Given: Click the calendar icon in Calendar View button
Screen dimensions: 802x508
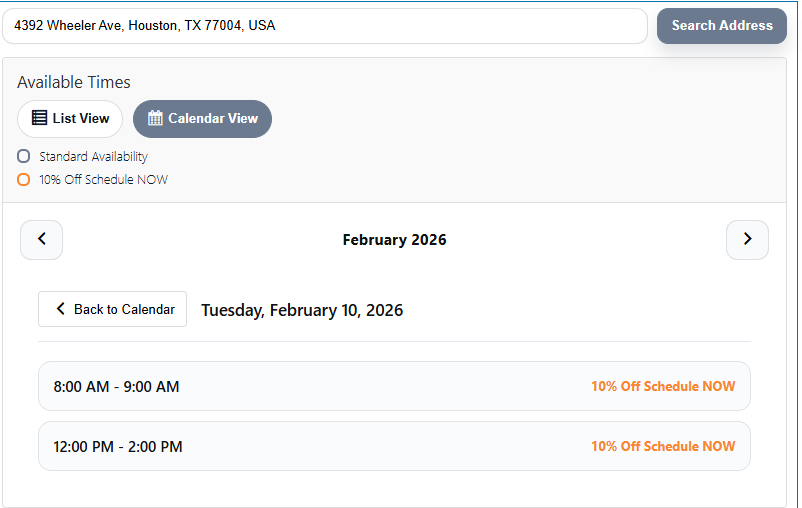Looking at the screenshot, I should coord(155,118).
